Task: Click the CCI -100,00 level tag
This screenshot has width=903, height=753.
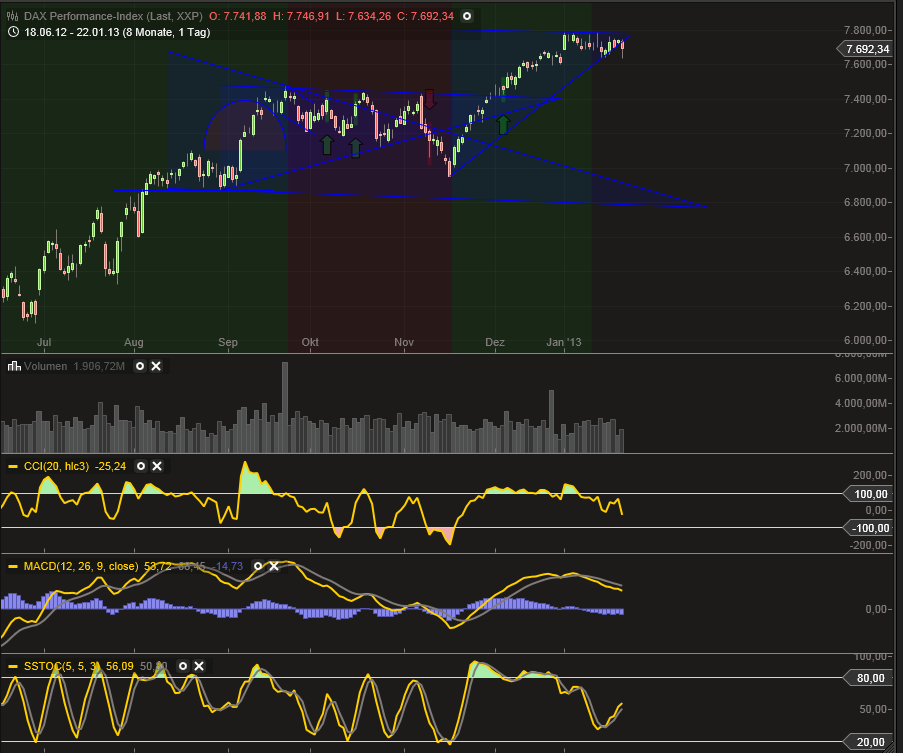Action: point(868,528)
